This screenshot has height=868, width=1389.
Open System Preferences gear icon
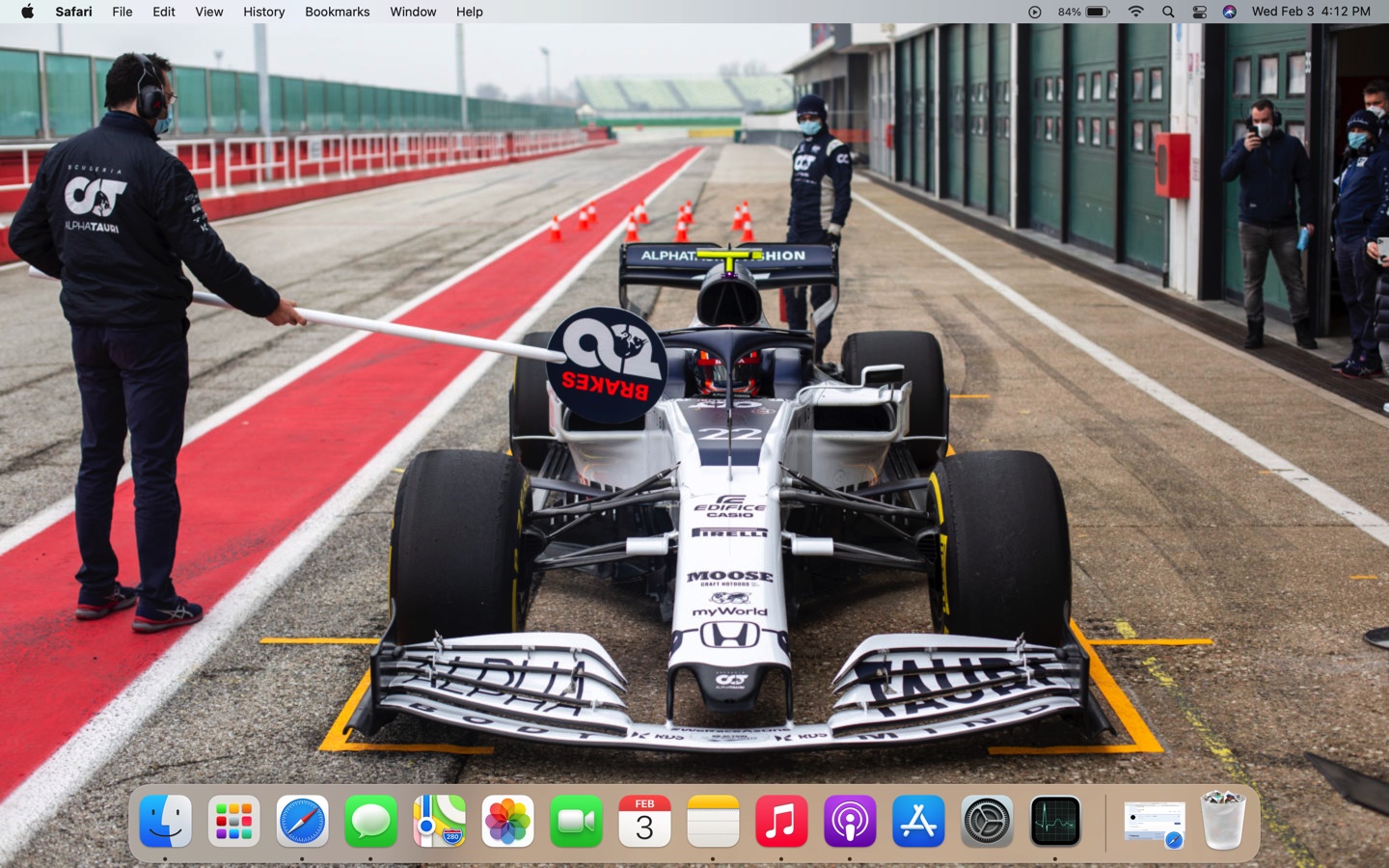987,822
